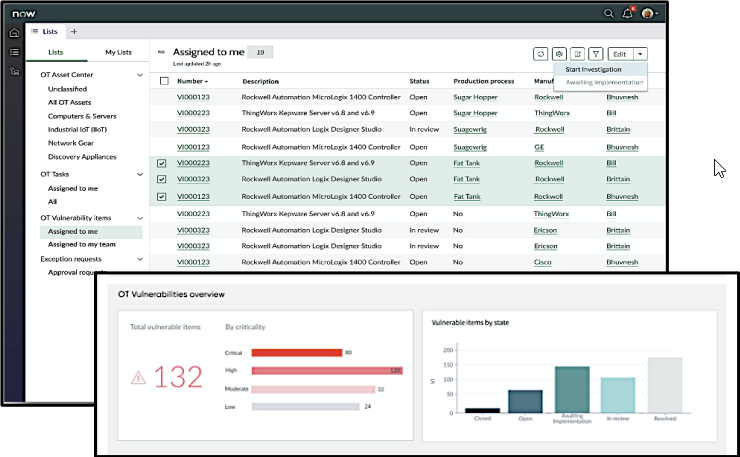740x457 pixels.
Task: Switch to the Lists tab in panel
Action: pos(56,52)
